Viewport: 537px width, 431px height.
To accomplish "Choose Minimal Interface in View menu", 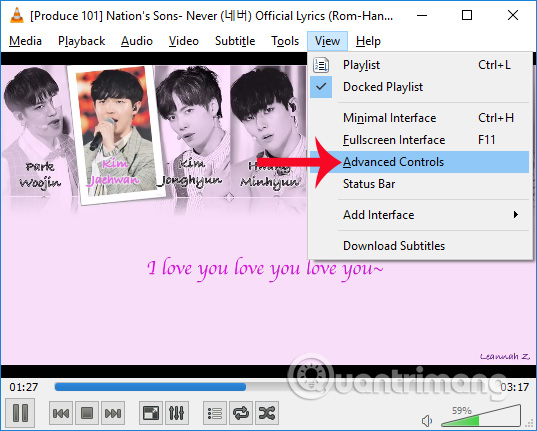I will [x=420, y=118].
